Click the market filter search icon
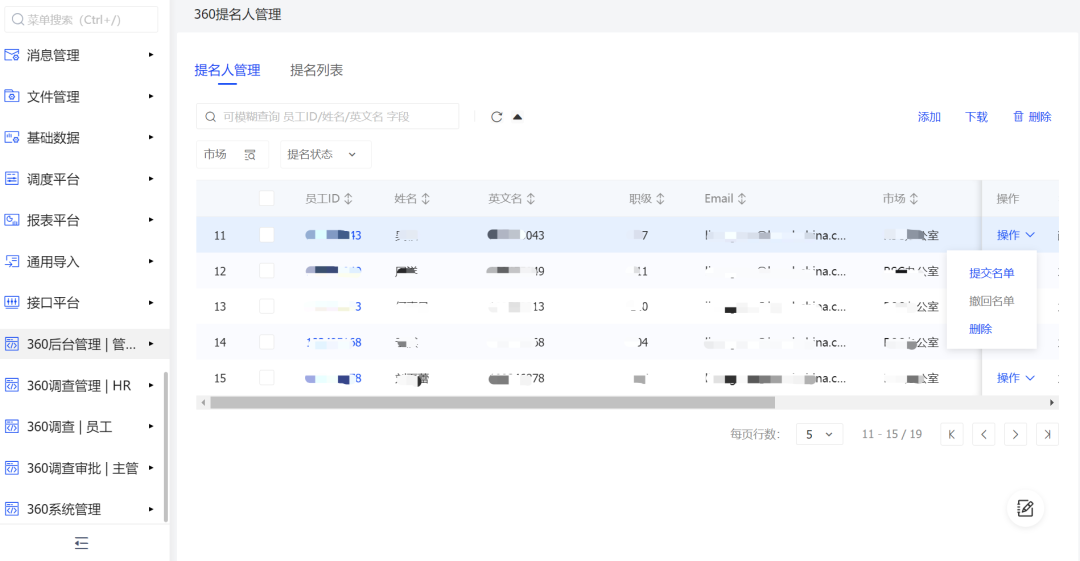Image resolution: width=1080 pixels, height=561 pixels. (x=250, y=155)
